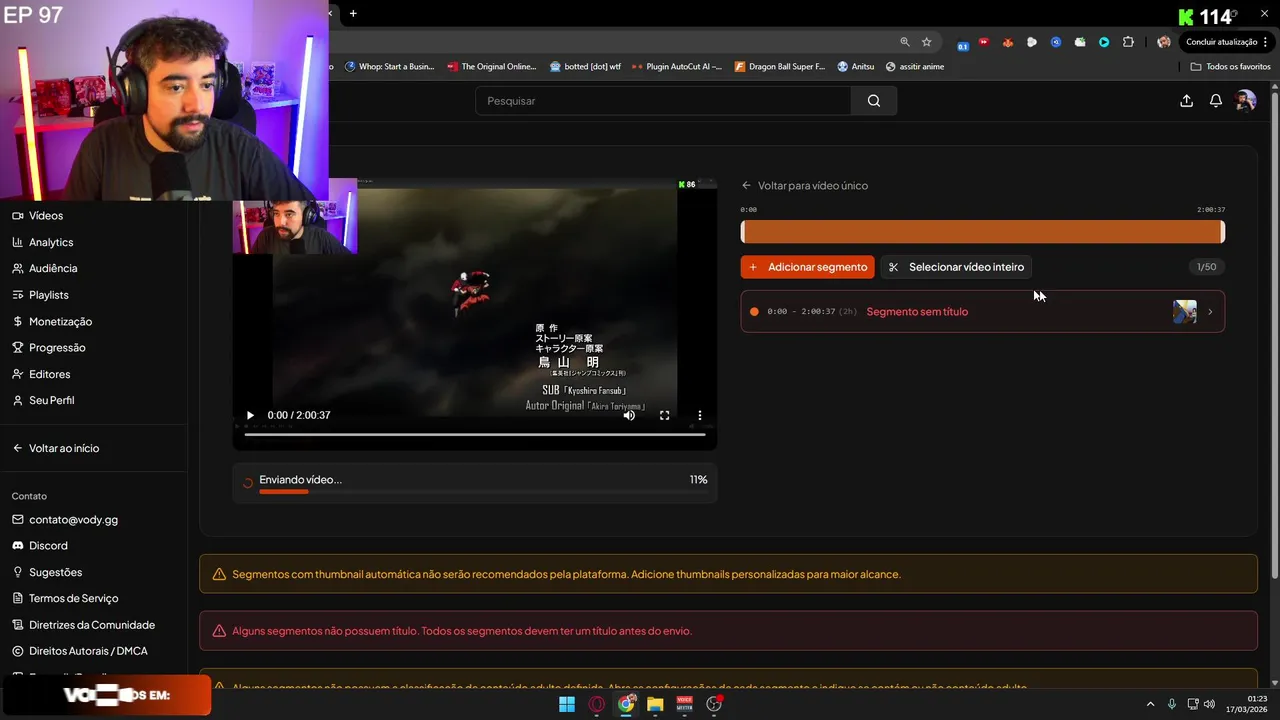Open the notifications bell
This screenshot has height=720, width=1280.
(1216, 100)
